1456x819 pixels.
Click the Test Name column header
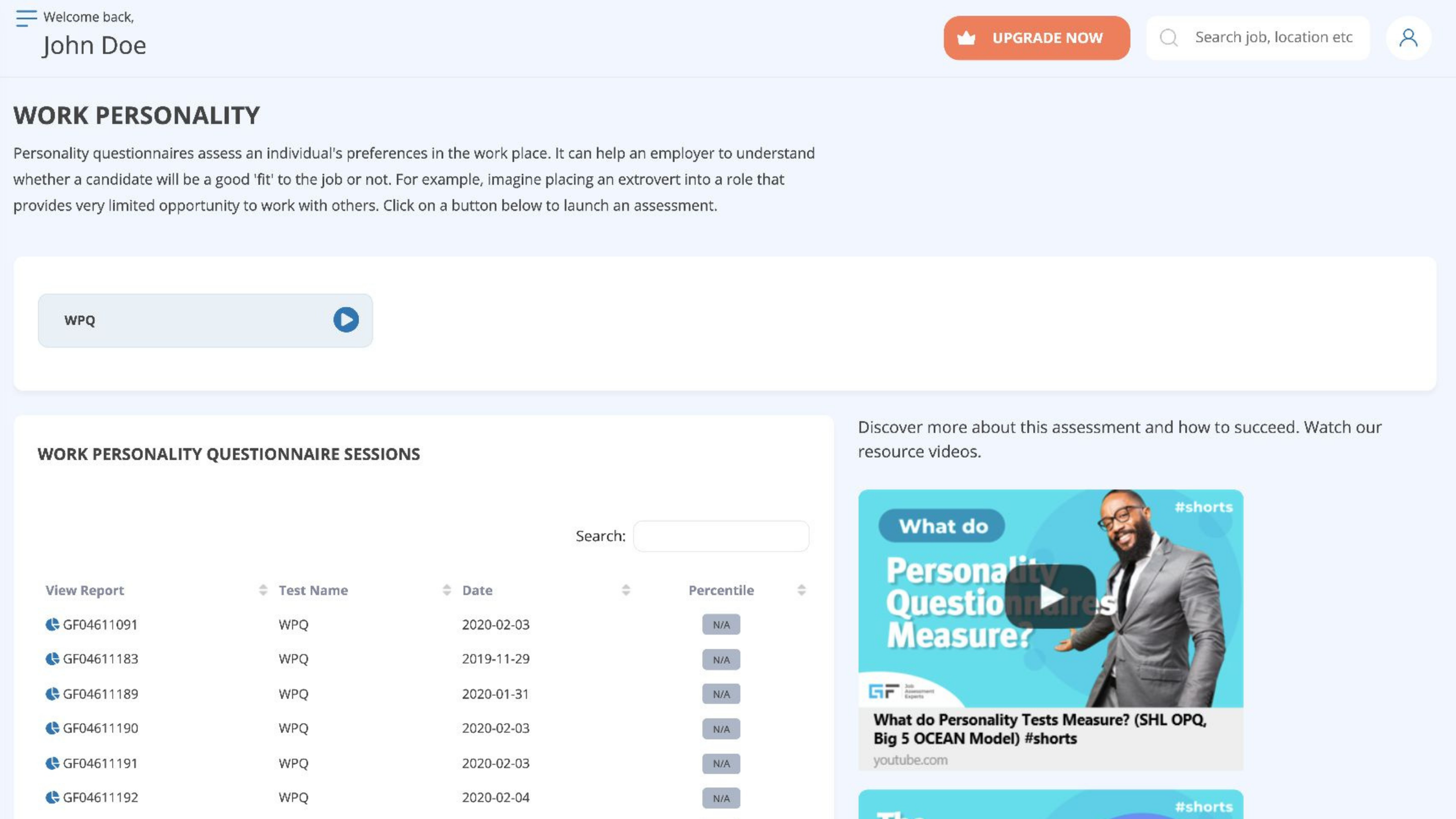313,590
